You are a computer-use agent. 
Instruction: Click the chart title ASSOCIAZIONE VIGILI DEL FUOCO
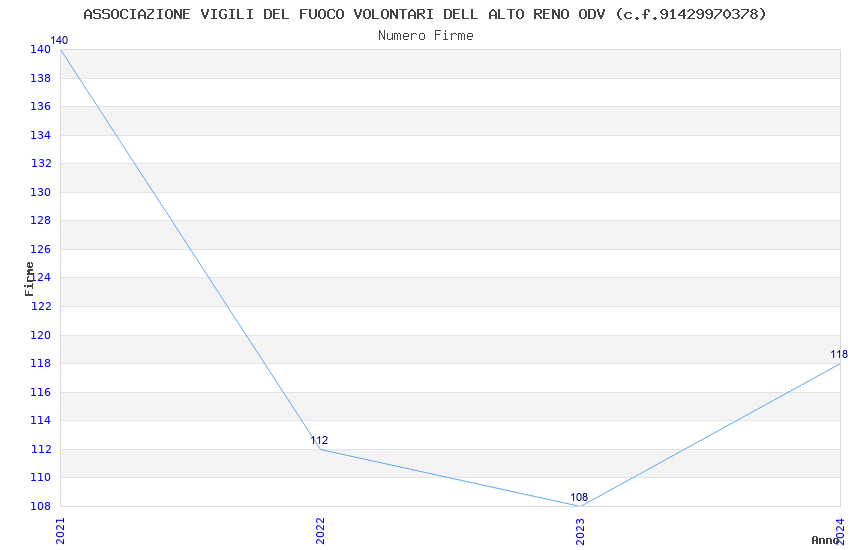point(425,14)
